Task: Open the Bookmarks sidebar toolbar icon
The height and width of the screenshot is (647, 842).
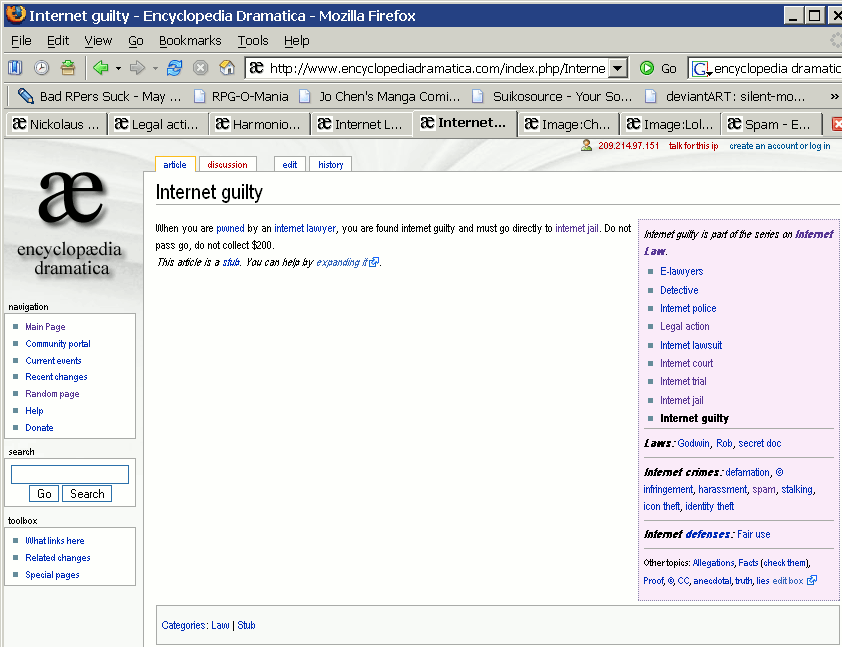Action: click(x=15, y=68)
